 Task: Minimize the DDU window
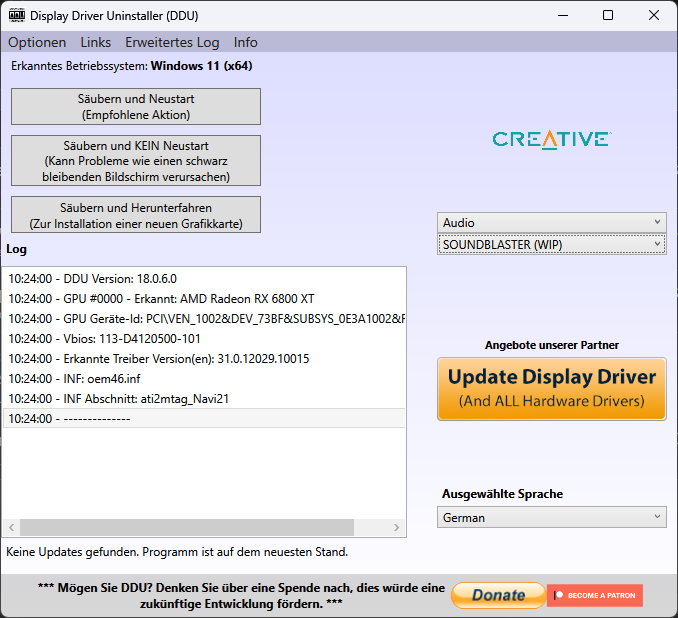(x=563, y=16)
